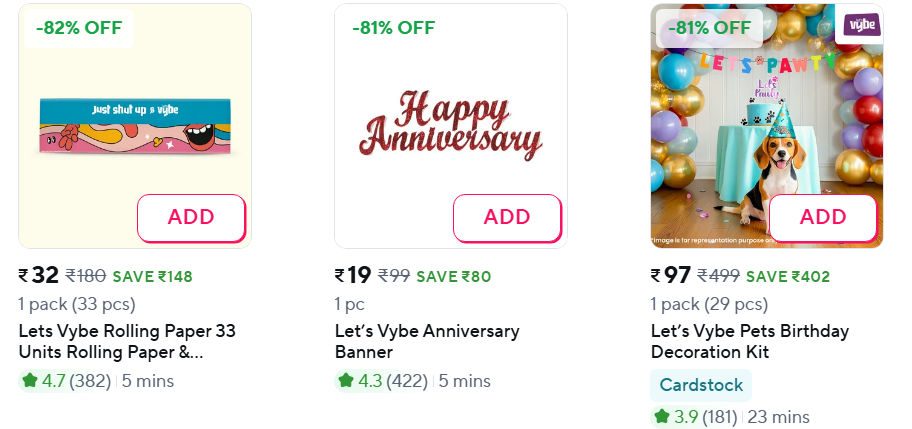
Task: Click -82% OFF badge on Rolling Paper
Action: [78, 28]
